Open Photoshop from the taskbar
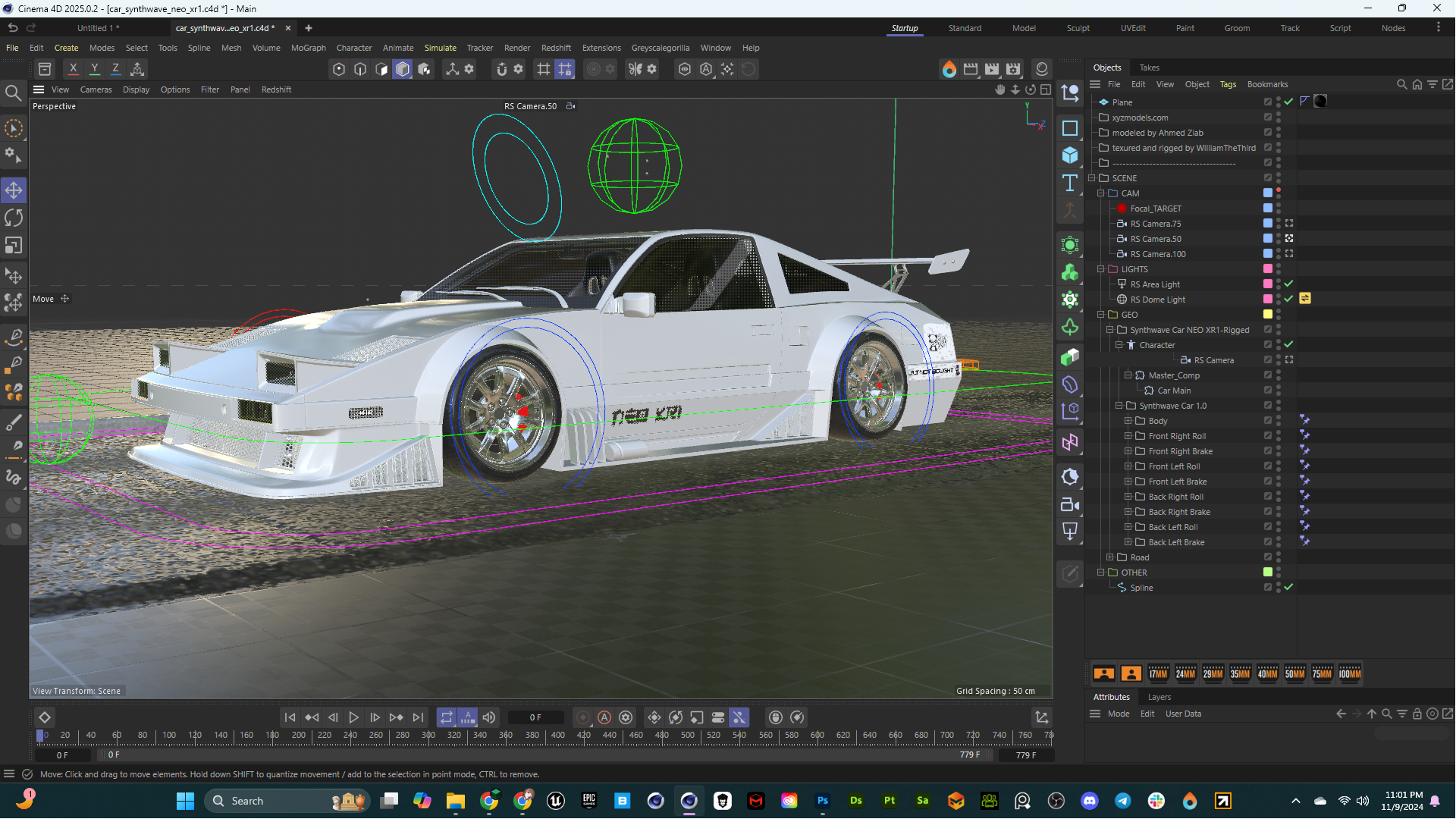This screenshot has width=1456, height=819. (x=823, y=801)
